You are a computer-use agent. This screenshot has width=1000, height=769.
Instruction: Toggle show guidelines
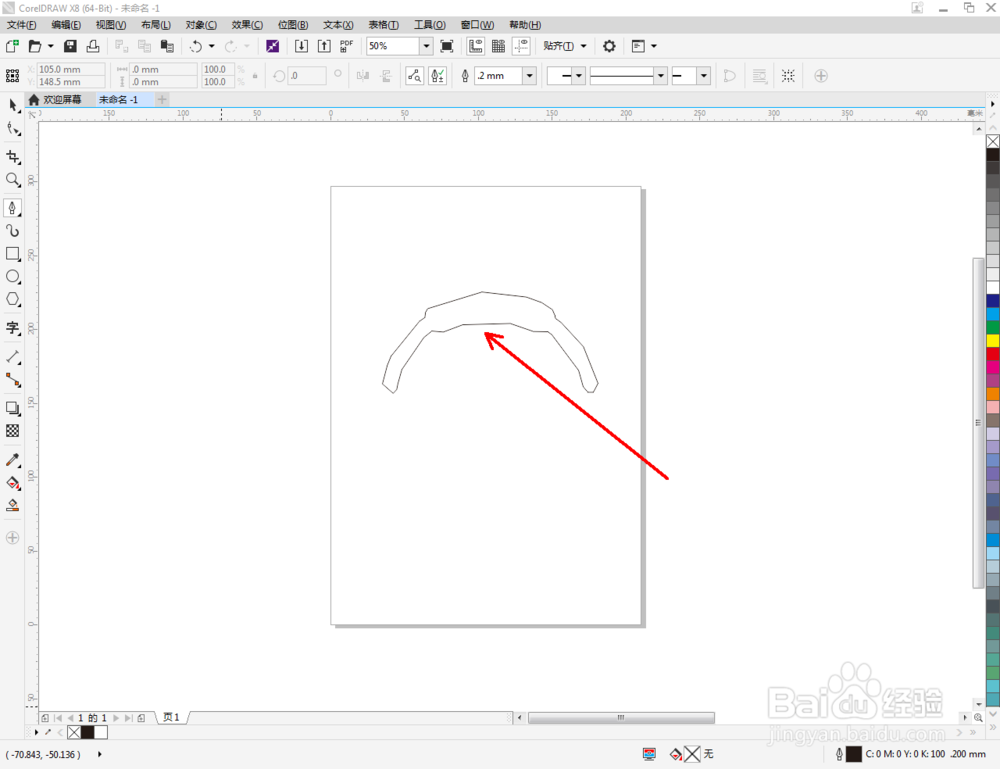(521, 46)
